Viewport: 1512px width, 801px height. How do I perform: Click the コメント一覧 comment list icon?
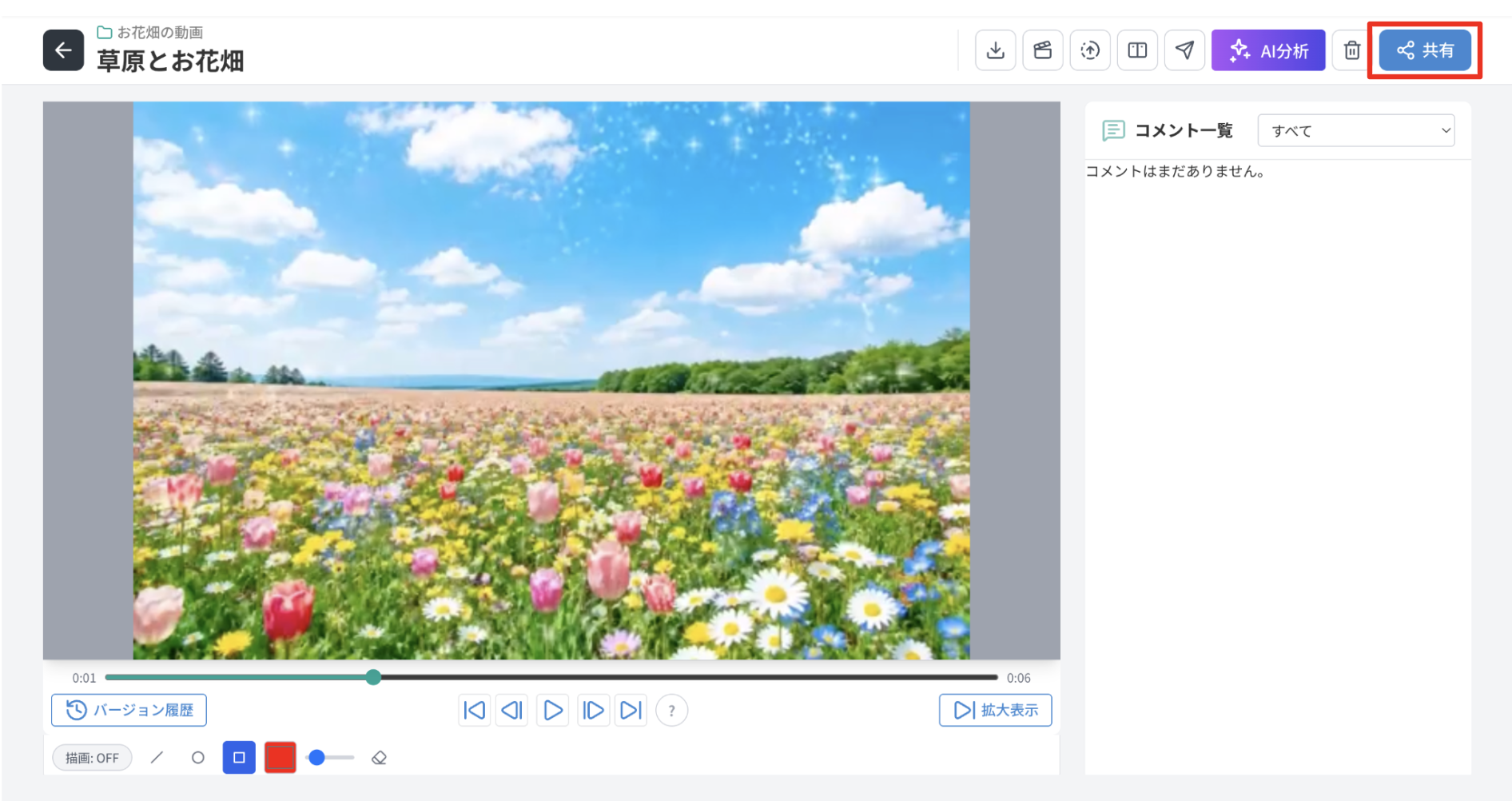click(1113, 130)
